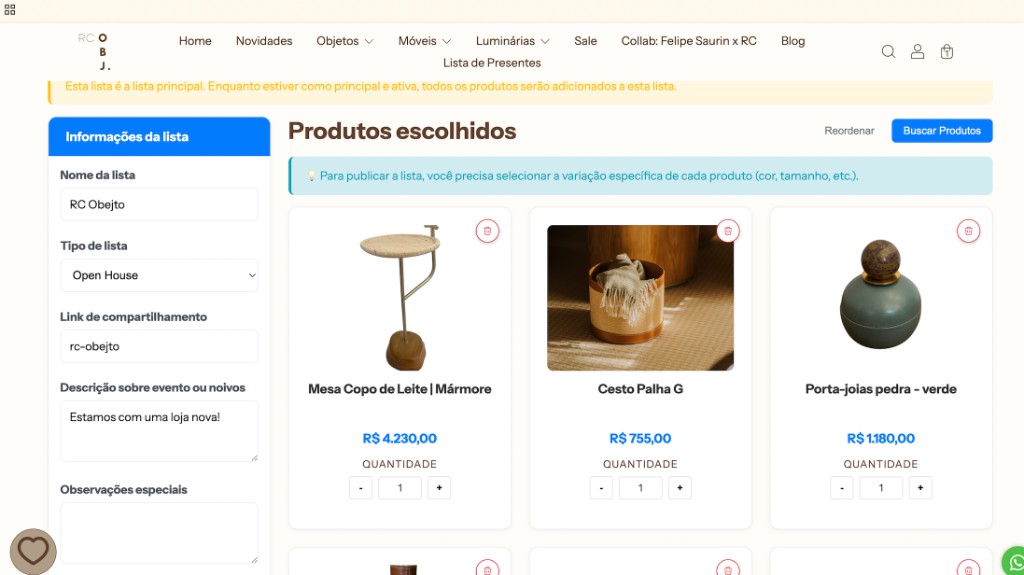Open the Tipo de lista dropdown
Viewport: 1024px width, 575px height.
[159, 275]
